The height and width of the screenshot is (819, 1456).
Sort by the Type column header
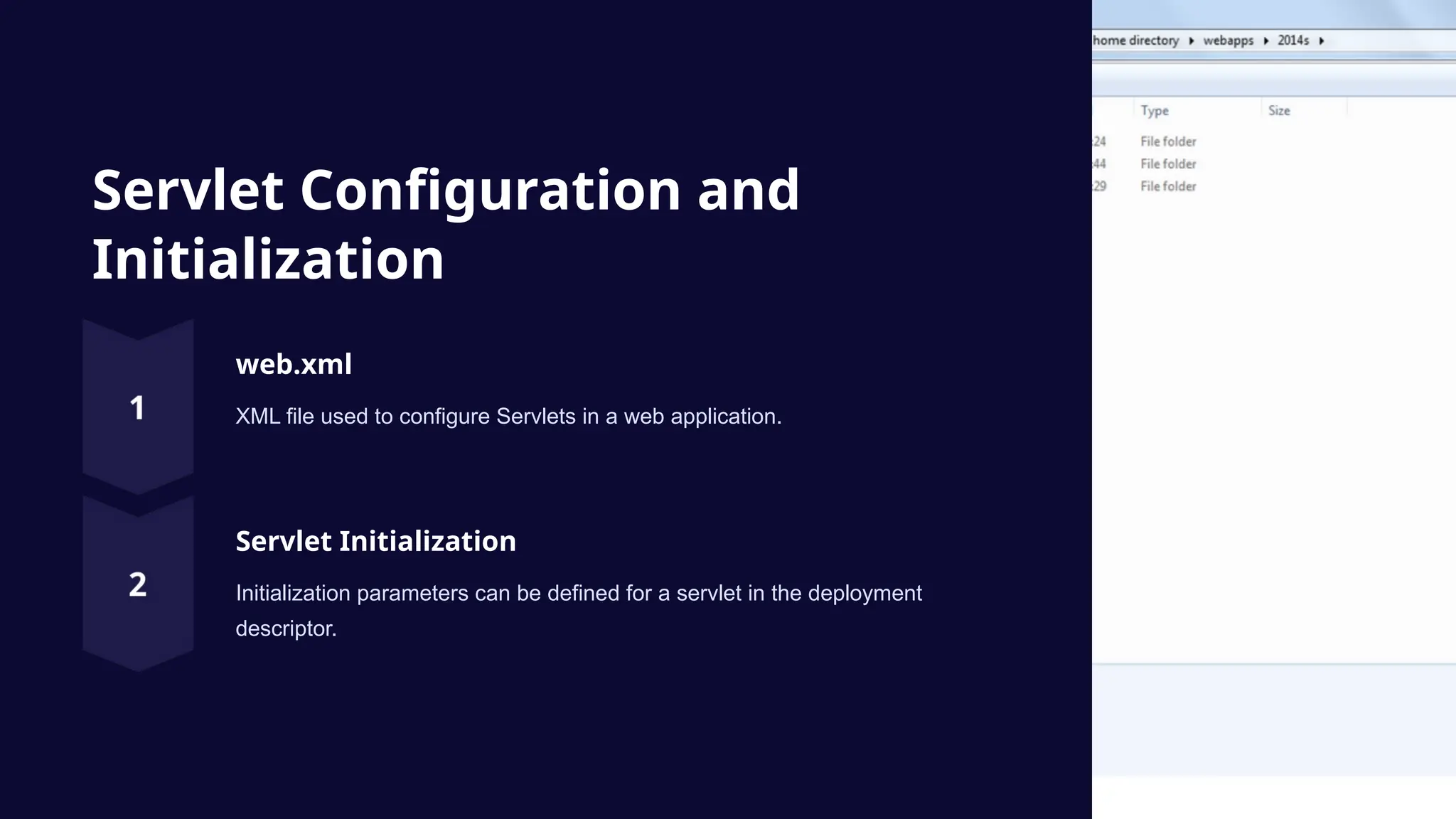[1155, 110]
